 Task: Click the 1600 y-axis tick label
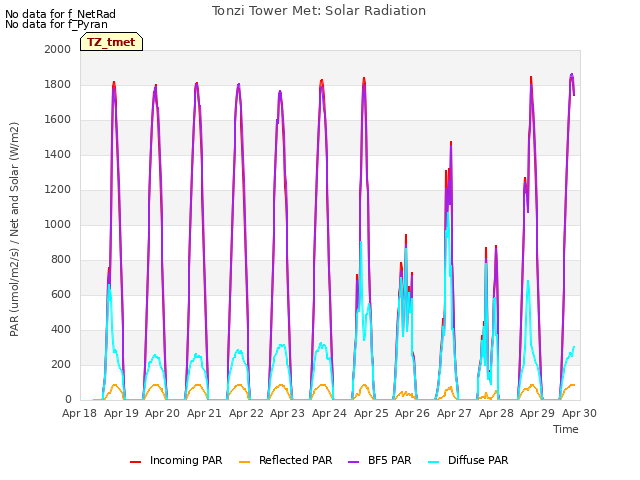[x=58, y=120]
